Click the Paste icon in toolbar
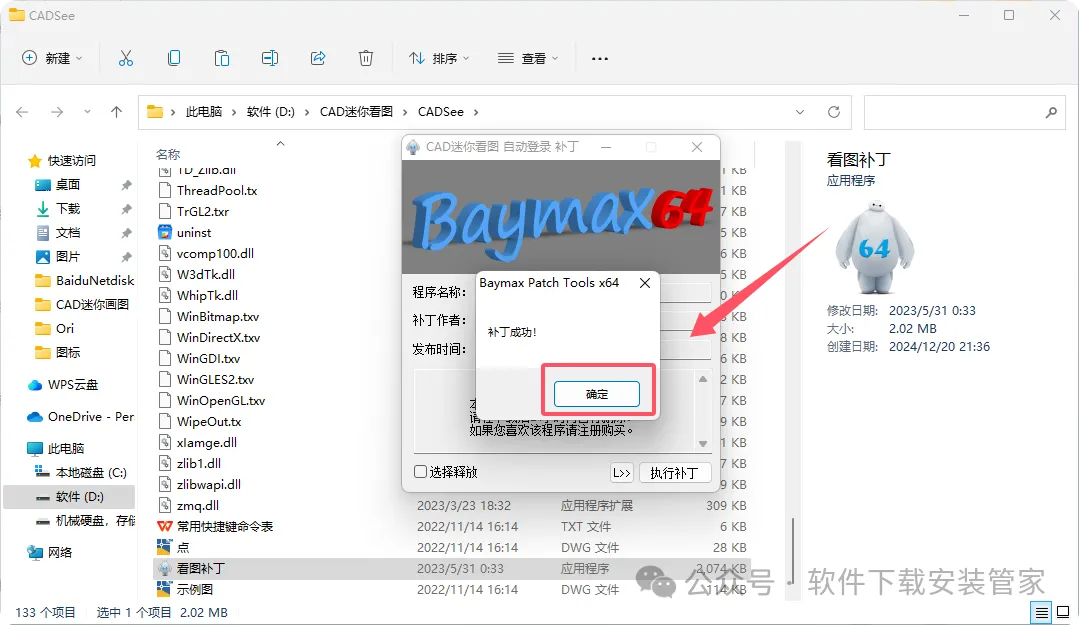The width and height of the screenshot is (1079, 625). pyautogui.click(x=222, y=59)
